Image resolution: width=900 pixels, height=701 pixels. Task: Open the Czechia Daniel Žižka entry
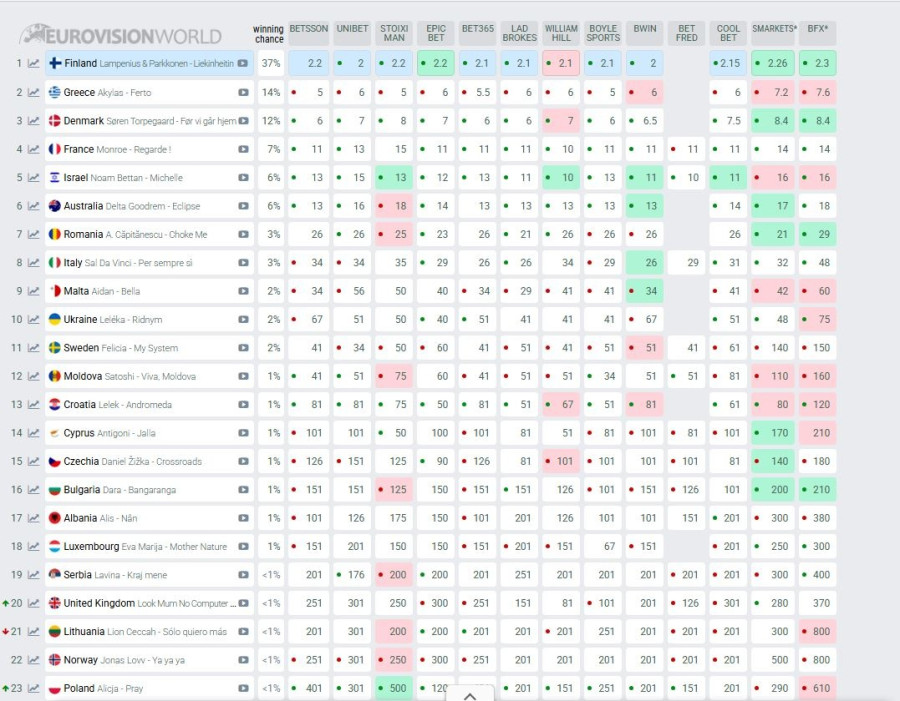pyautogui.click(x=149, y=462)
